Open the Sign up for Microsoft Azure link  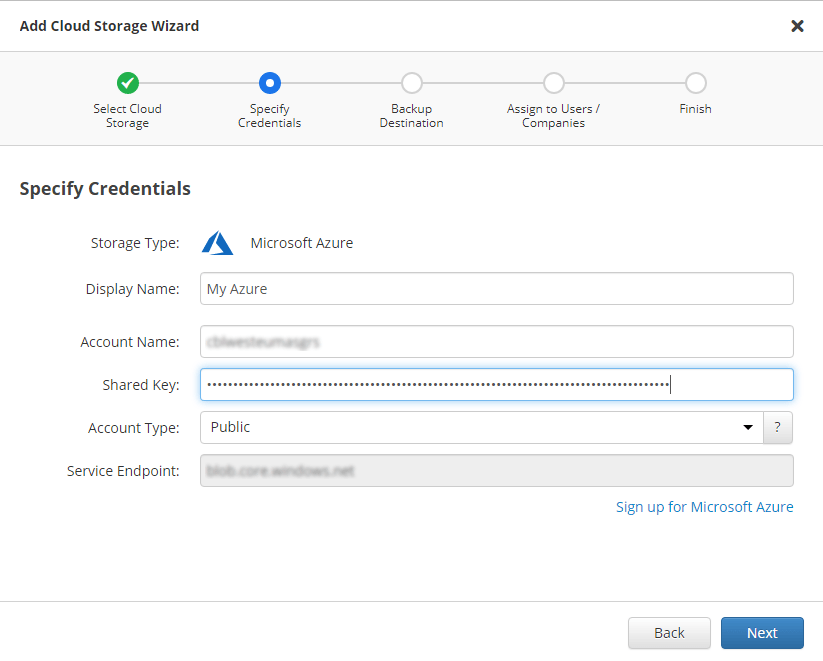coord(704,507)
